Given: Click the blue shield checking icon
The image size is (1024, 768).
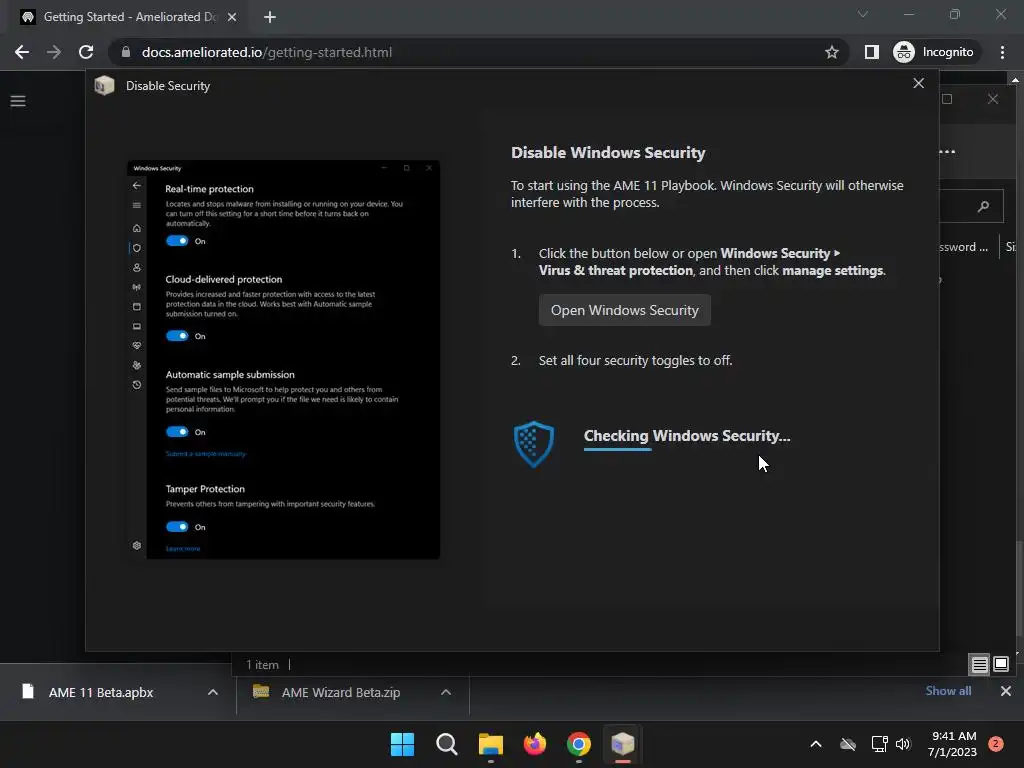Looking at the screenshot, I should [x=534, y=444].
